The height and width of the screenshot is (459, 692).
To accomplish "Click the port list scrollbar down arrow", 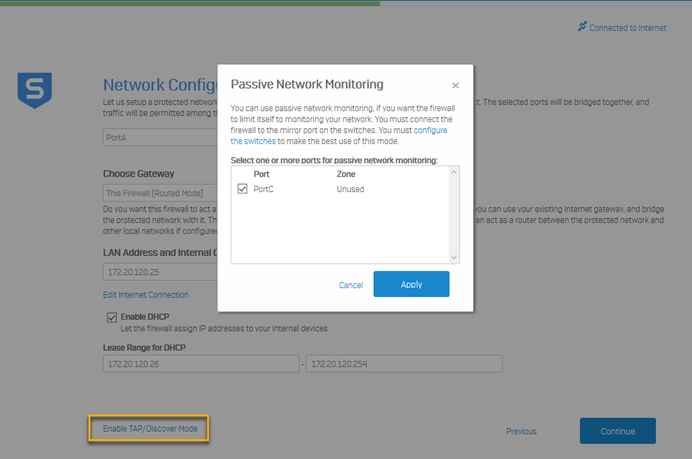I will [454, 257].
